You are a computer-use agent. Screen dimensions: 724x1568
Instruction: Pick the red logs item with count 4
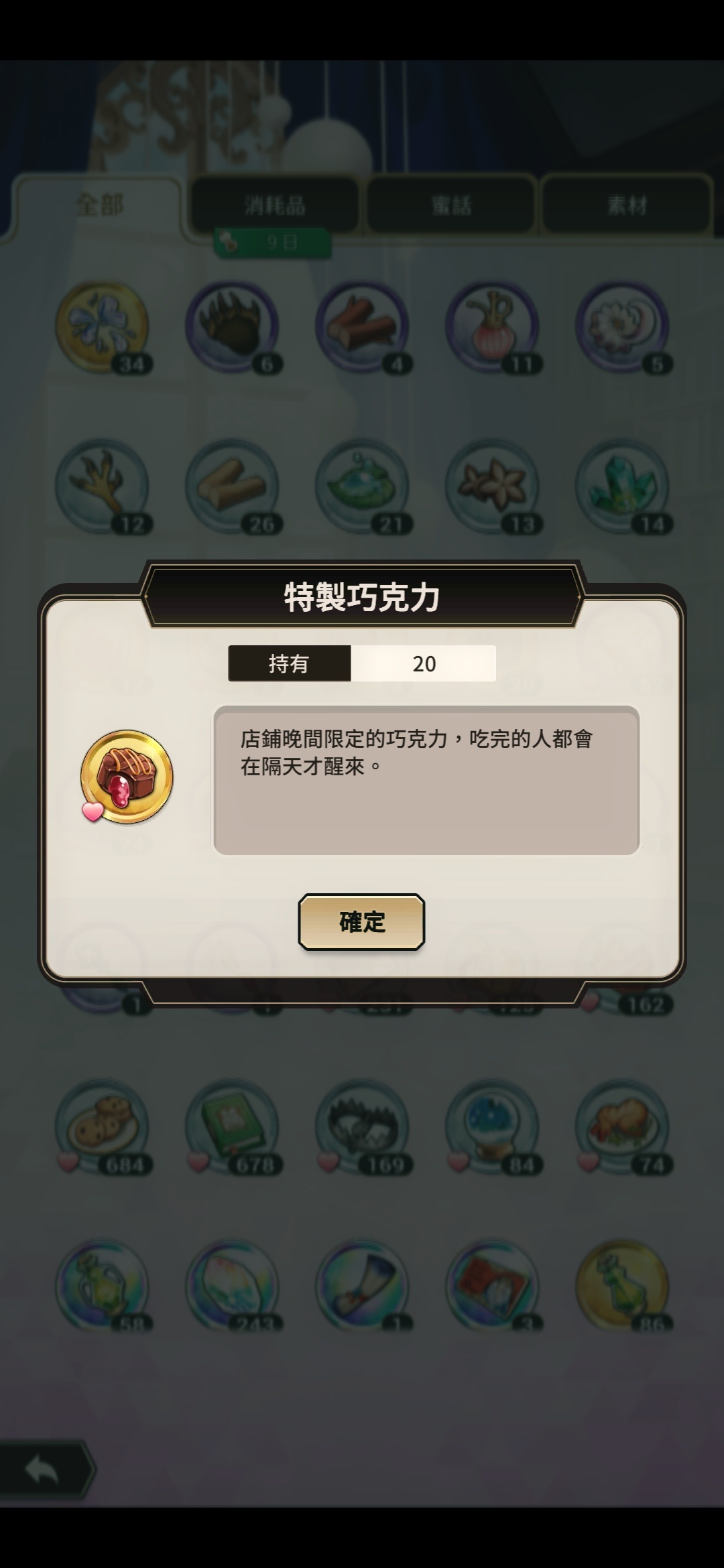pos(363,328)
